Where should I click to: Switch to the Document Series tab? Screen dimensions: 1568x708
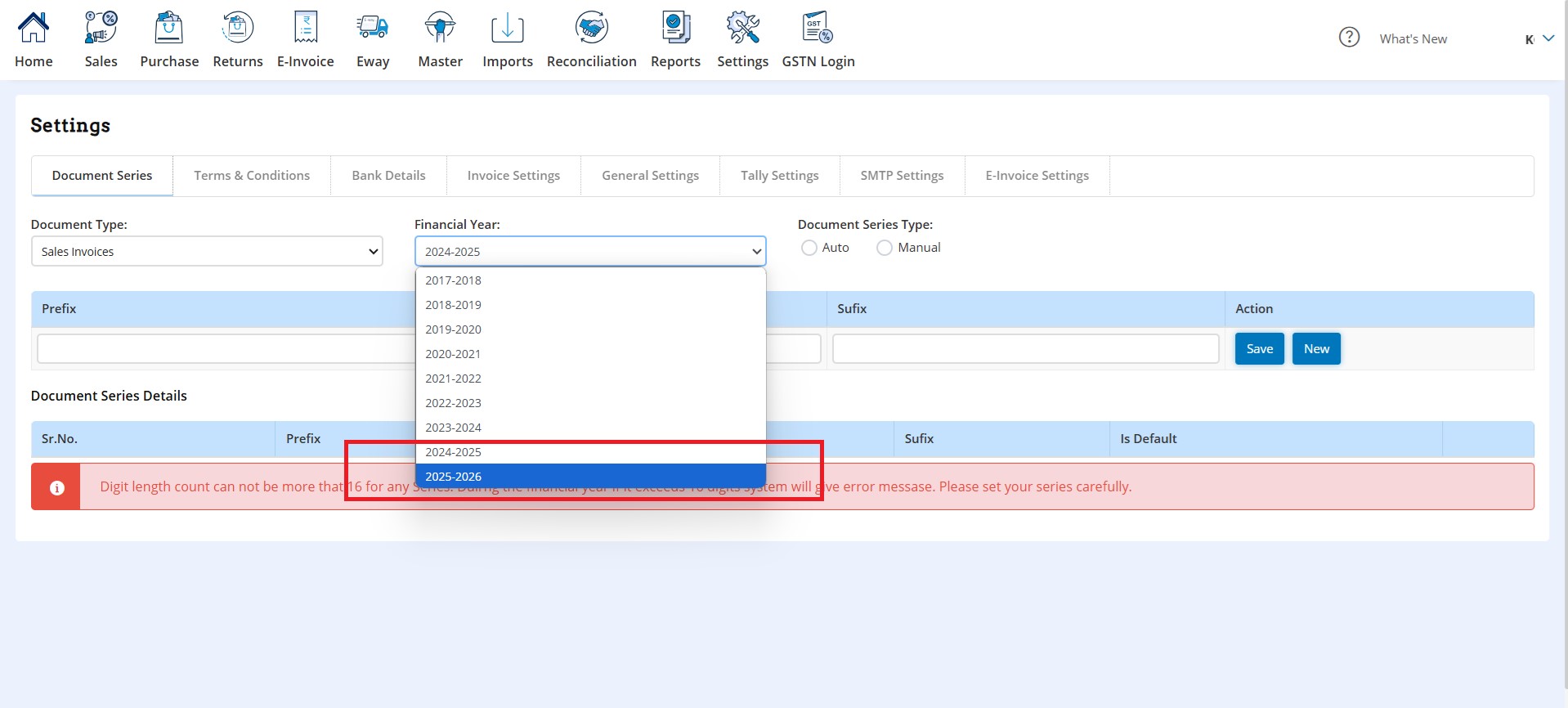pos(102,176)
